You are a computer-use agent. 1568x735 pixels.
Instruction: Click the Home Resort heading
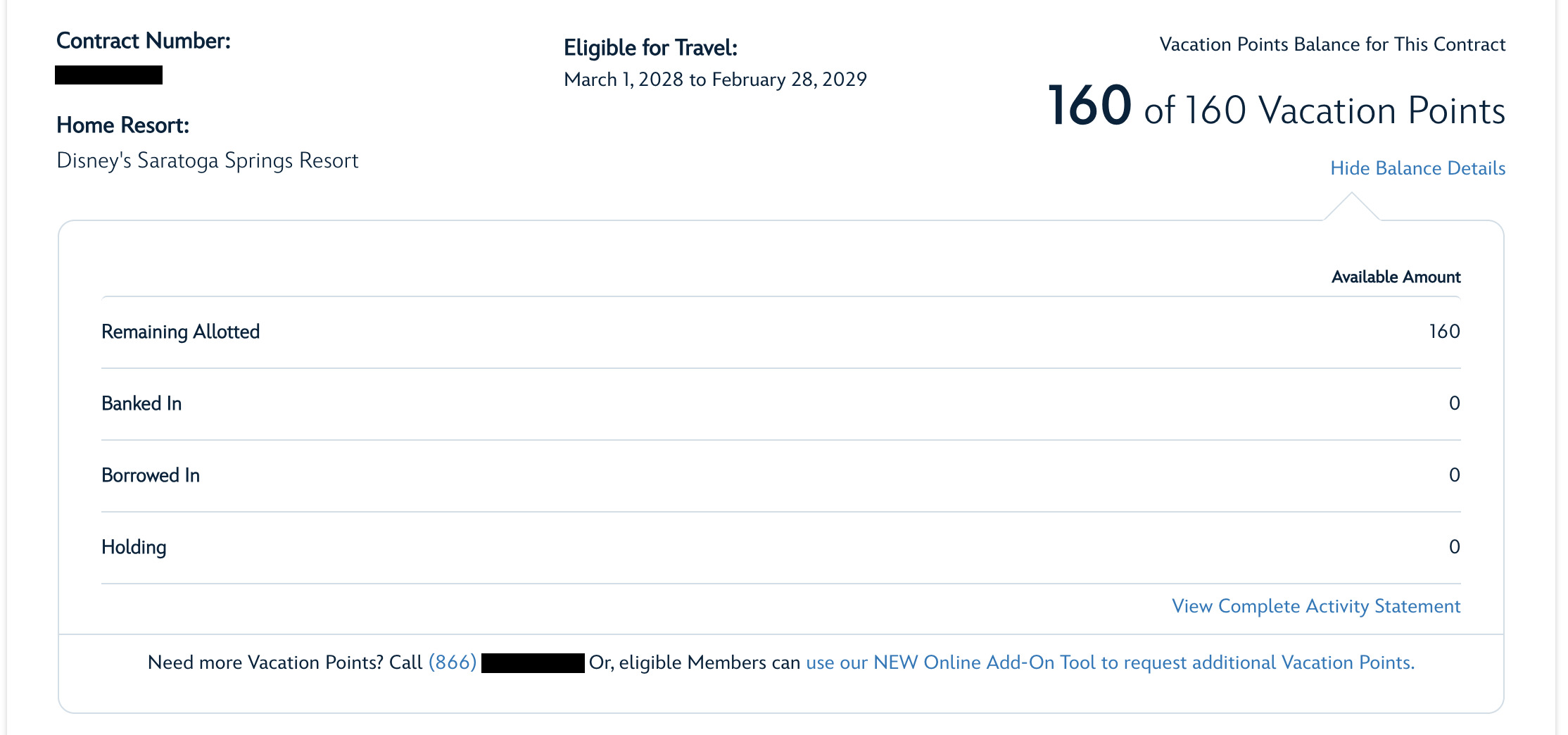click(x=123, y=125)
